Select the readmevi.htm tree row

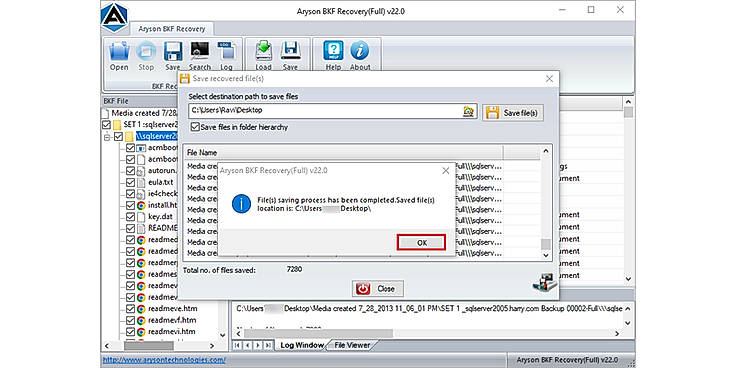(x=172, y=331)
